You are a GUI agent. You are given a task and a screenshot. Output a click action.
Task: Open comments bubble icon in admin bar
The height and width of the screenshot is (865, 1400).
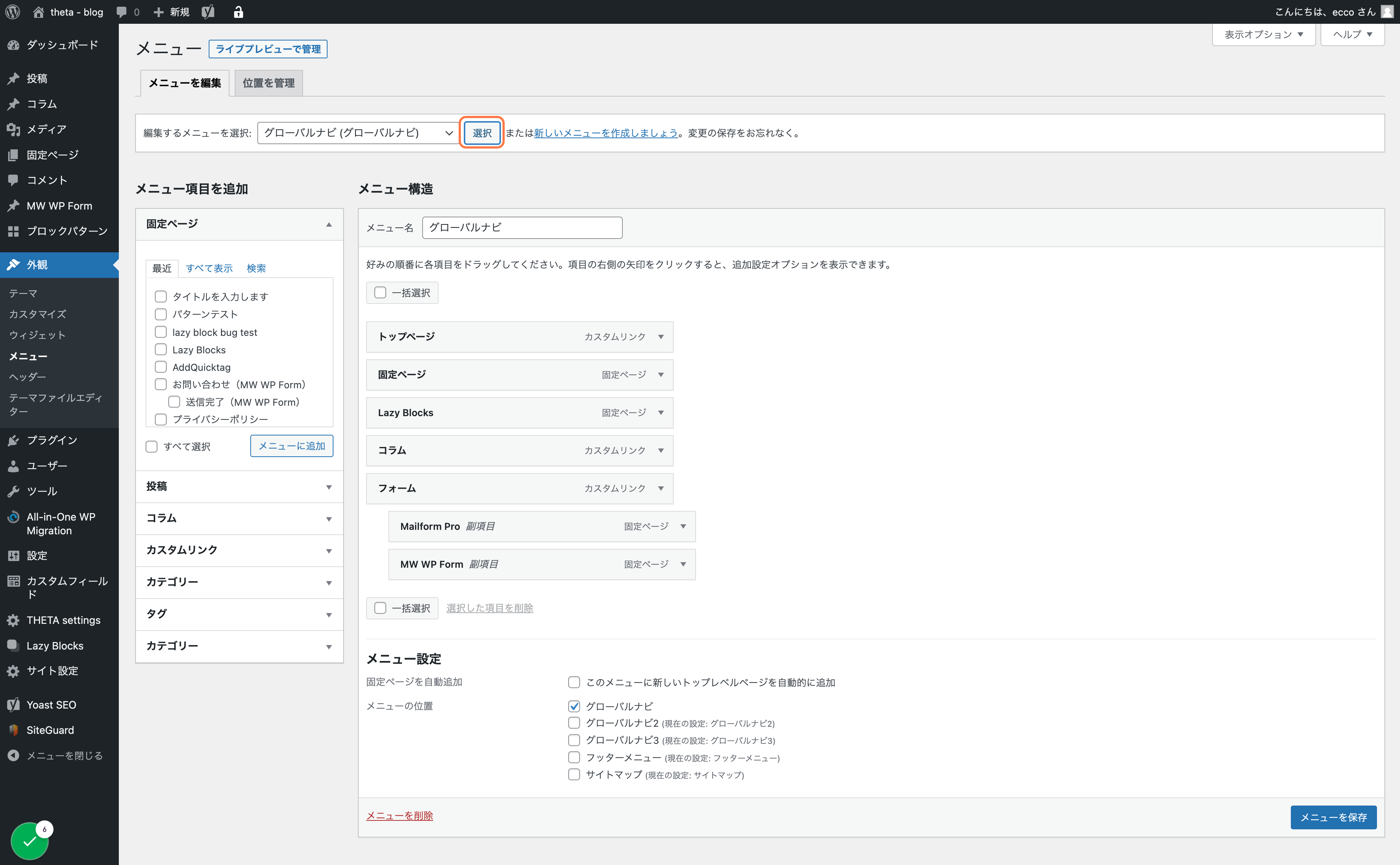tap(121, 12)
